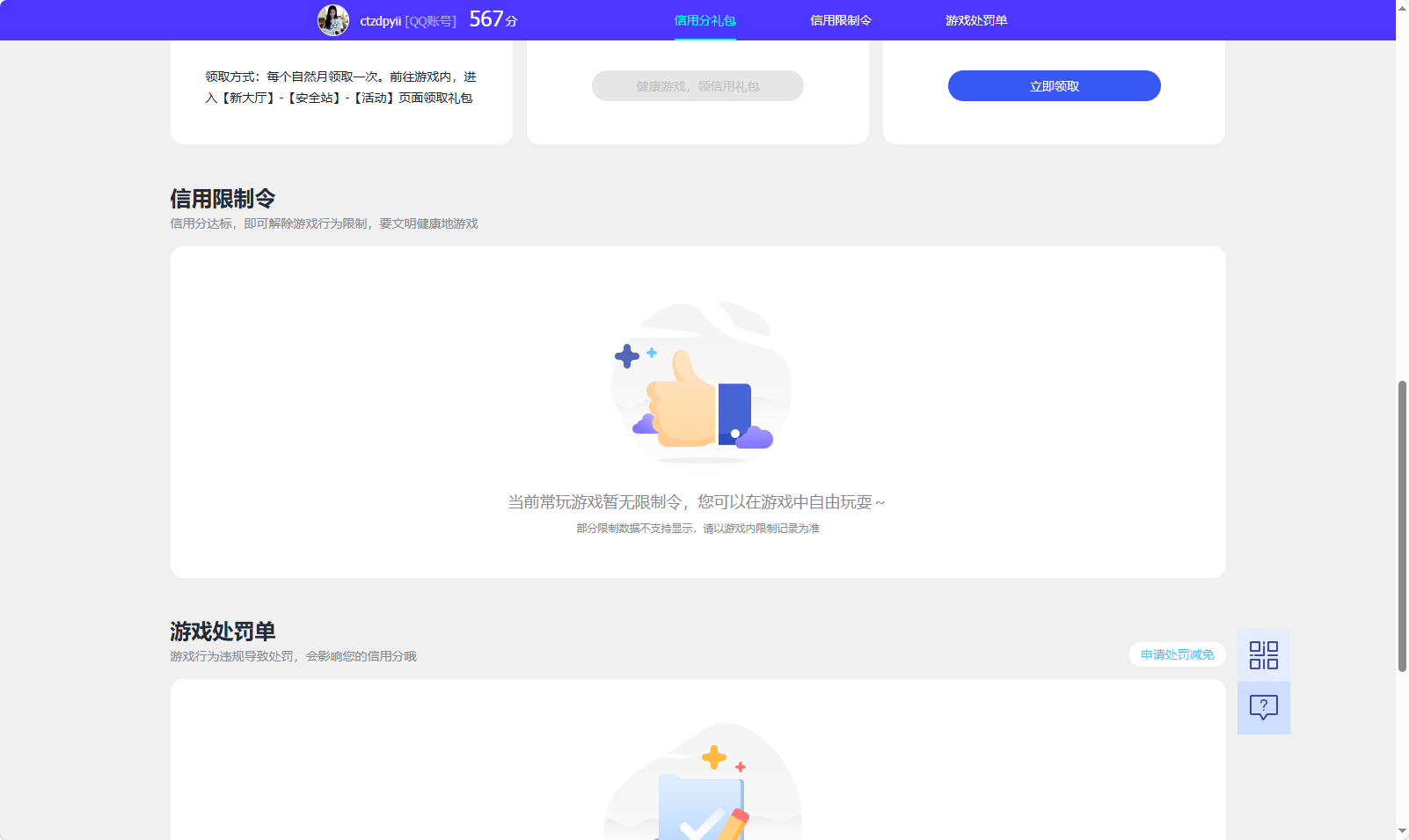Click the 部分限制数据不支持显示 note
The height and width of the screenshot is (840, 1409).
tap(697, 529)
